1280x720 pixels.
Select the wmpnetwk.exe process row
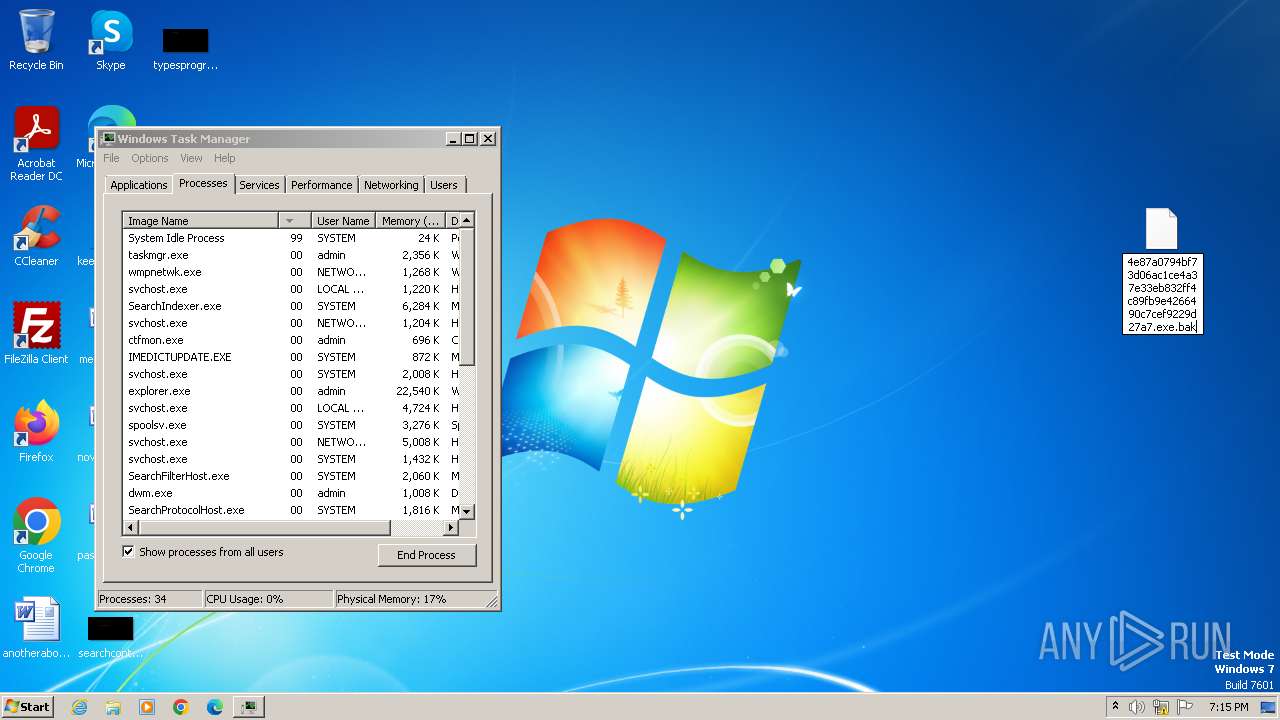pyautogui.click(x=291, y=272)
